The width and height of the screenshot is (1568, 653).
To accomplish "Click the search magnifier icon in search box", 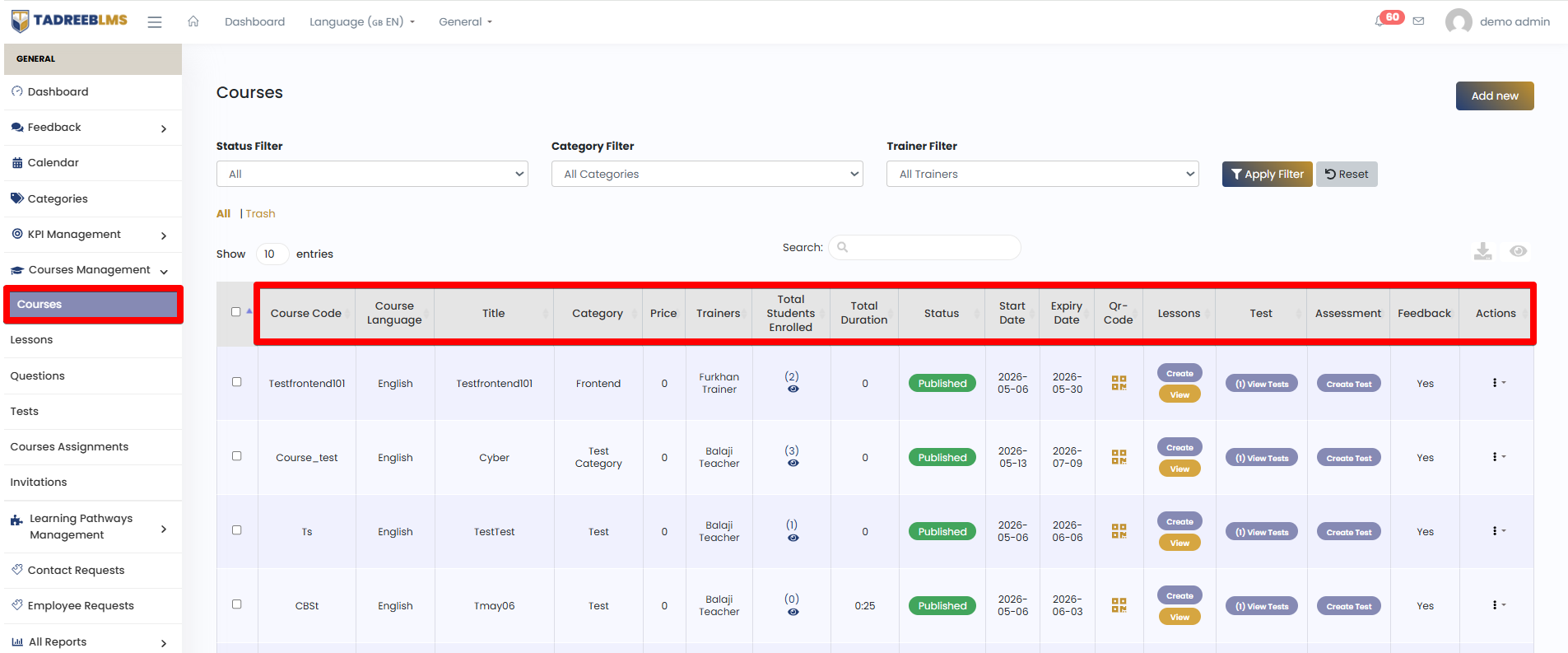I will pos(843,247).
